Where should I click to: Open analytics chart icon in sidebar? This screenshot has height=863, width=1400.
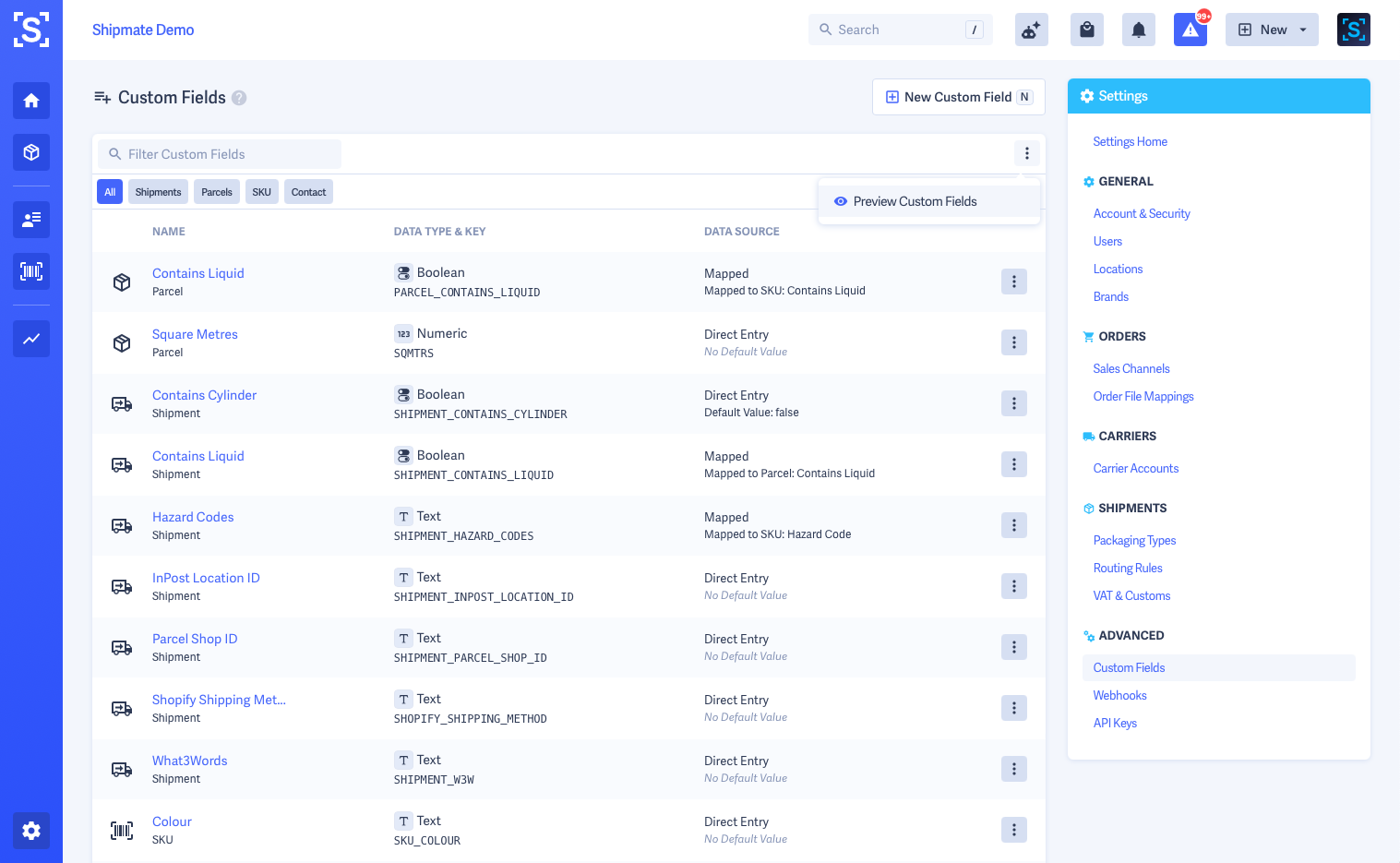[31, 339]
